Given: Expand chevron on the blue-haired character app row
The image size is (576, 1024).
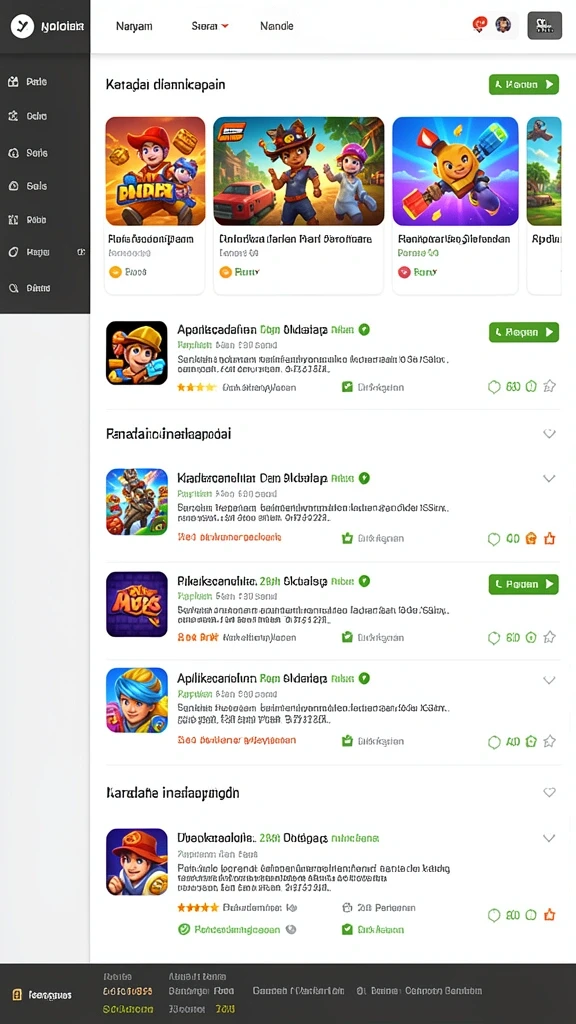Looking at the screenshot, I should (549, 680).
